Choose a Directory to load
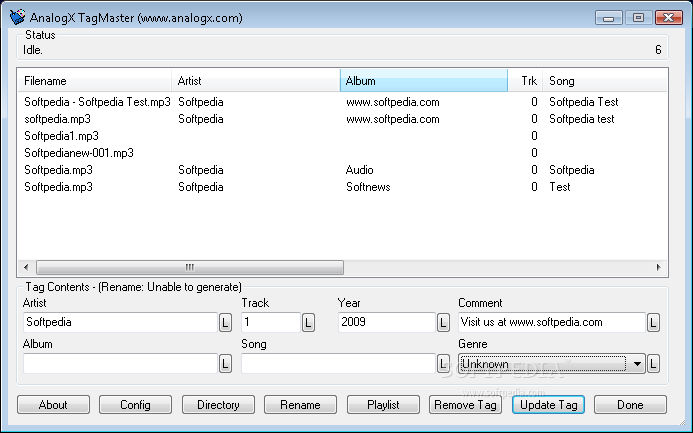The width and height of the screenshot is (693, 433). tap(218, 405)
